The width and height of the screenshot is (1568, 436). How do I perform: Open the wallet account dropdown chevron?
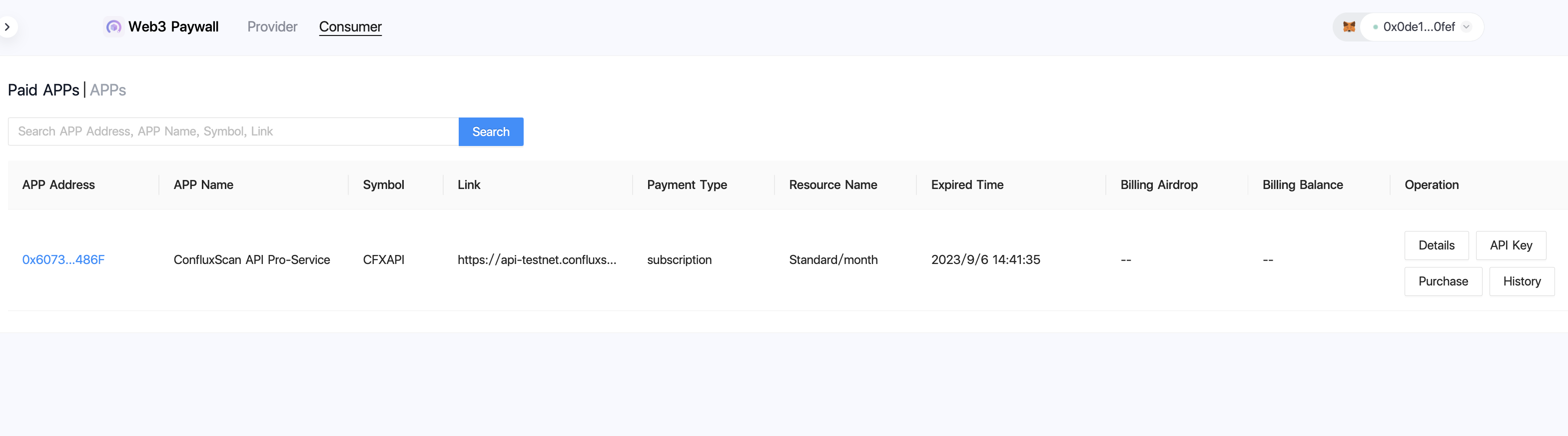tap(1467, 27)
